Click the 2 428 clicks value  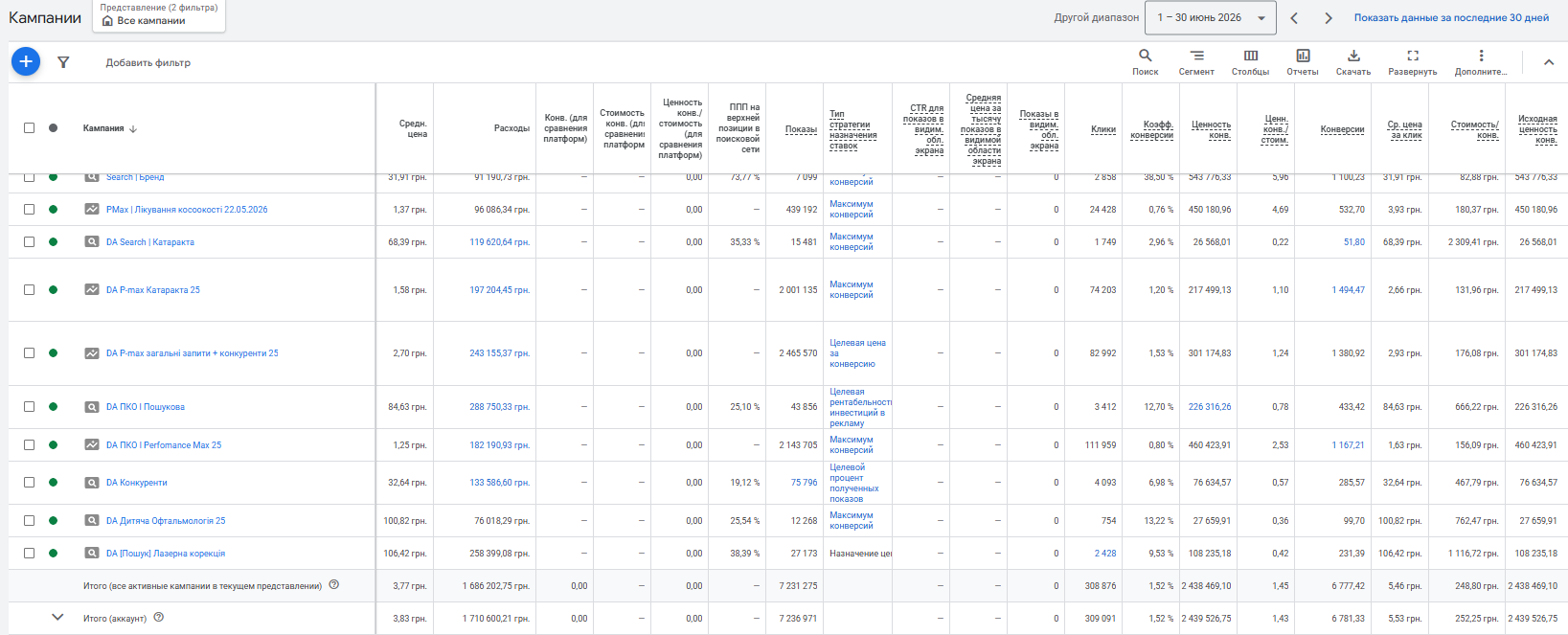coord(1105,554)
